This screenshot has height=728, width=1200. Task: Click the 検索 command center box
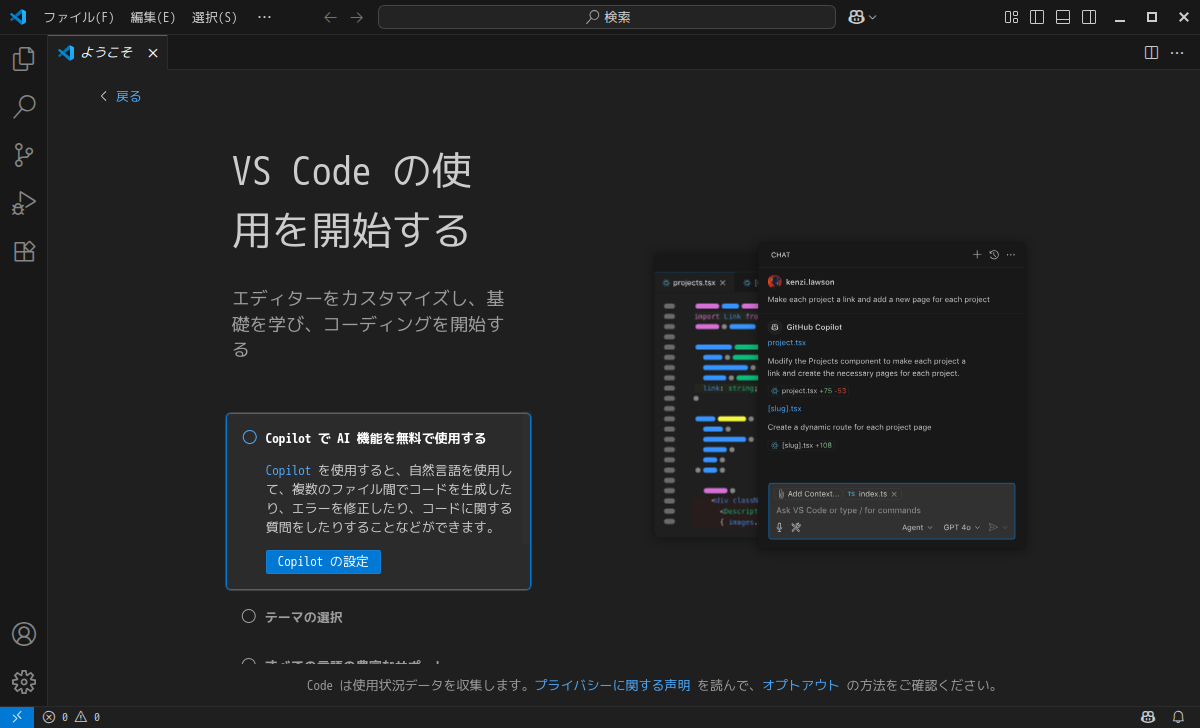pos(607,17)
